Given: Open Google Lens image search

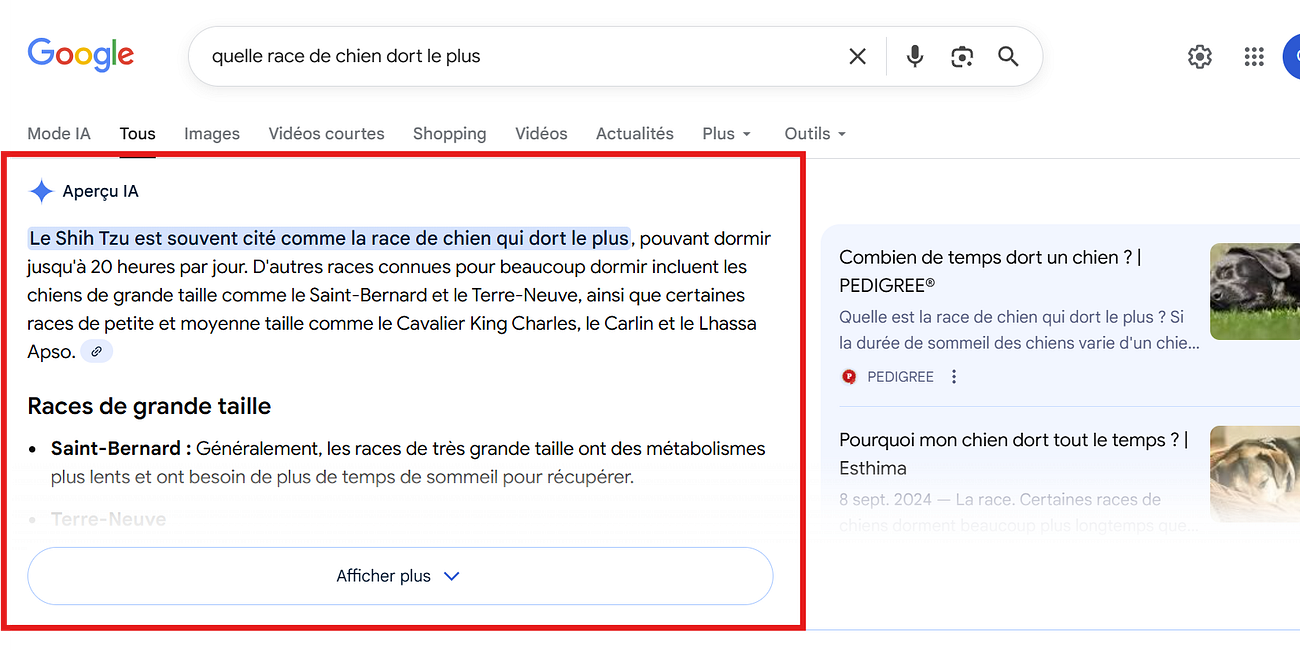Looking at the screenshot, I should click(962, 57).
